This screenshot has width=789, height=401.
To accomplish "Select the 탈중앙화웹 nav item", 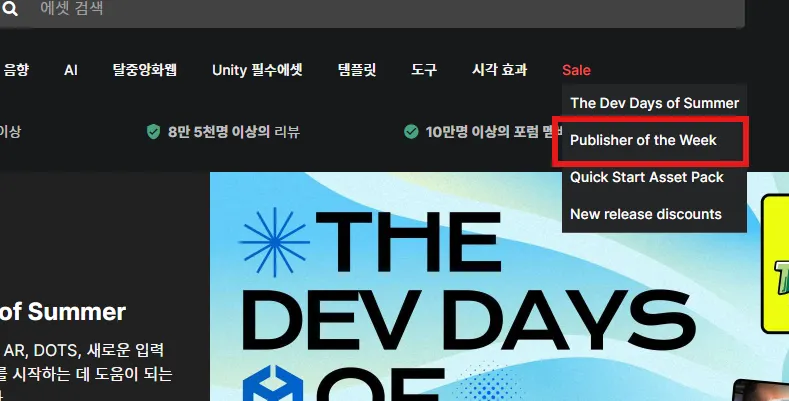I will (144, 70).
